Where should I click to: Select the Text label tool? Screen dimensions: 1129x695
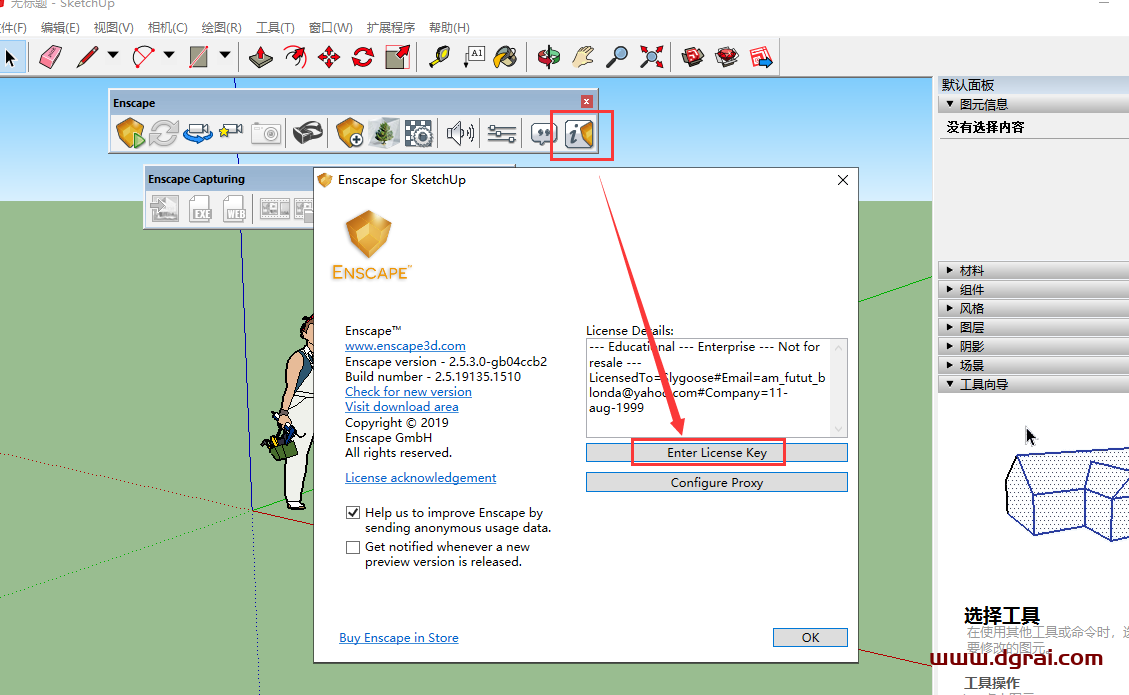(x=473, y=57)
